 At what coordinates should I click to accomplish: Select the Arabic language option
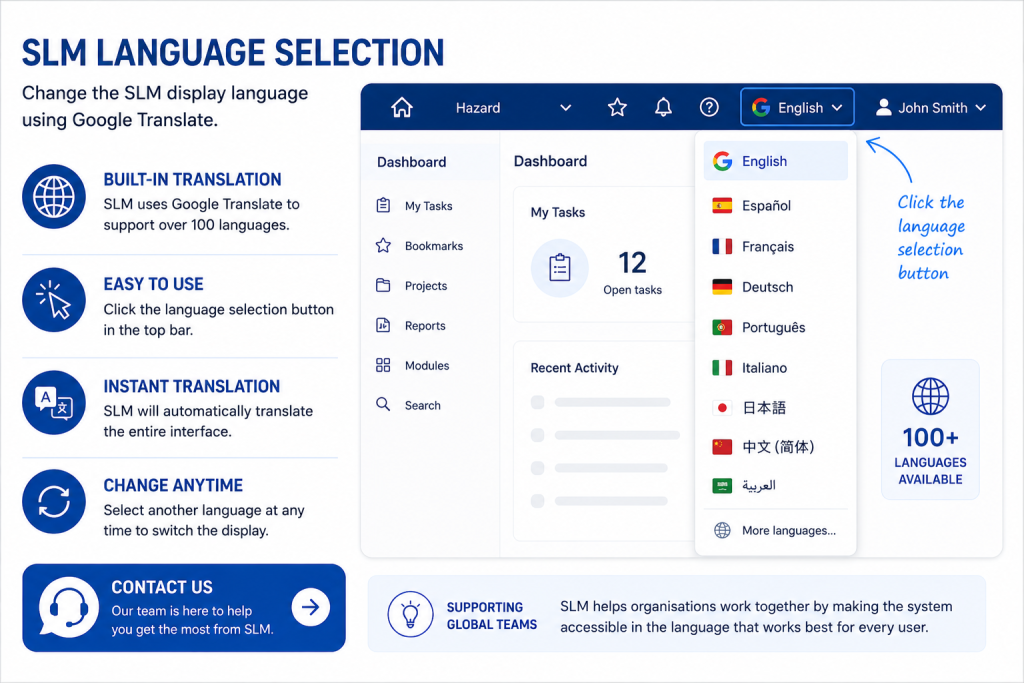(776, 486)
